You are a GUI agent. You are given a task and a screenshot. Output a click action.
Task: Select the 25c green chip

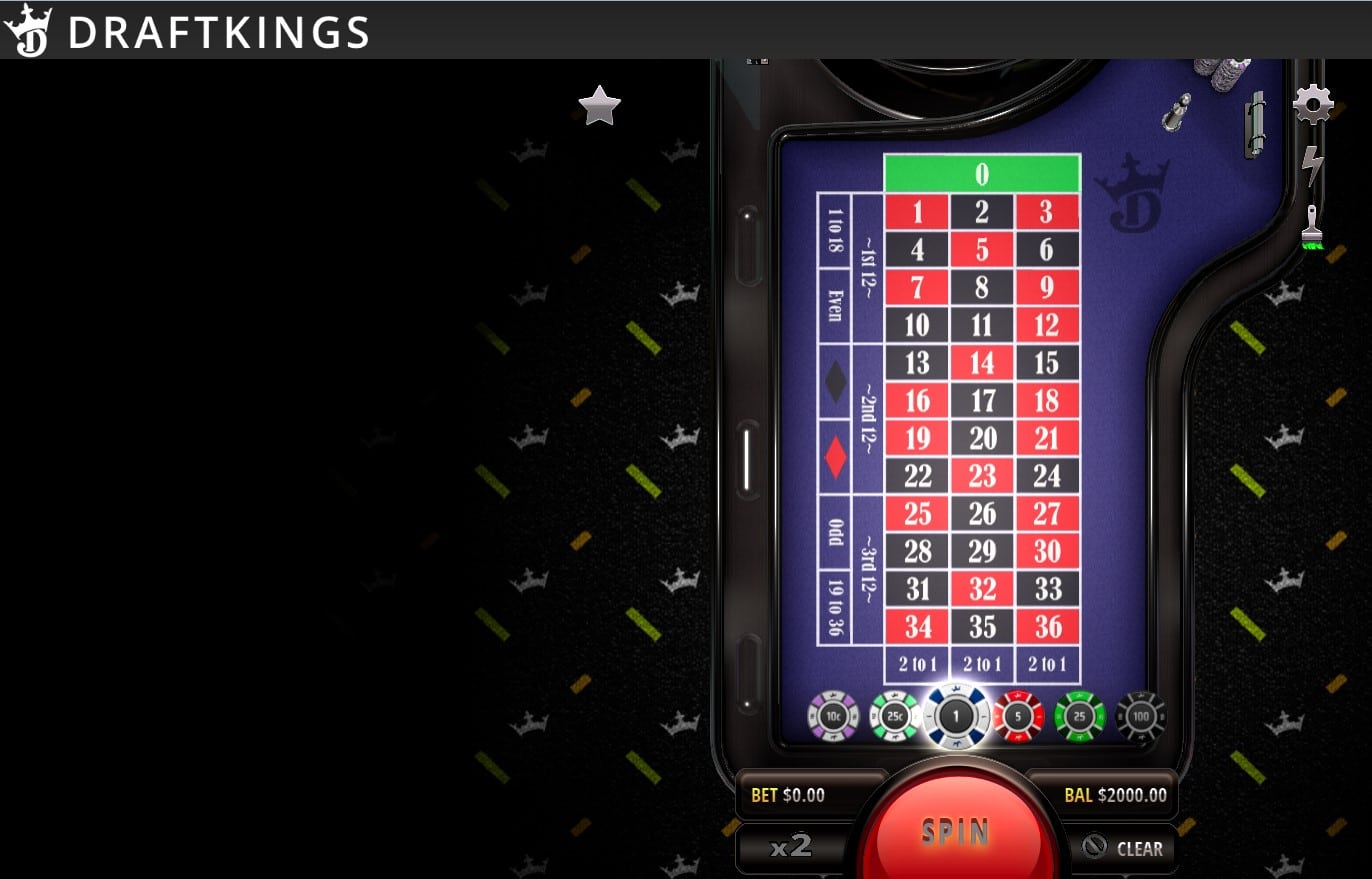pos(894,716)
